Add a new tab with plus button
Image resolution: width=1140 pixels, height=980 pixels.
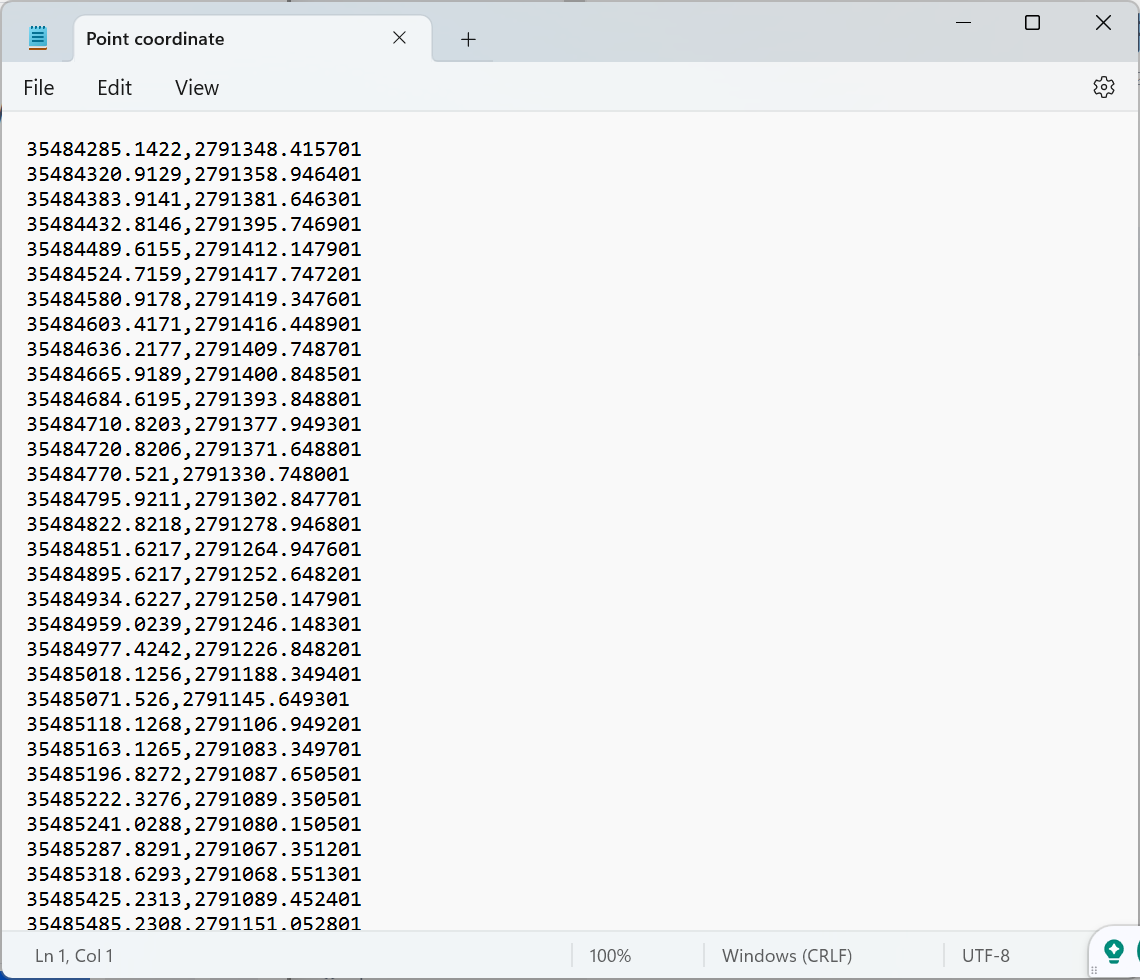[x=468, y=39]
